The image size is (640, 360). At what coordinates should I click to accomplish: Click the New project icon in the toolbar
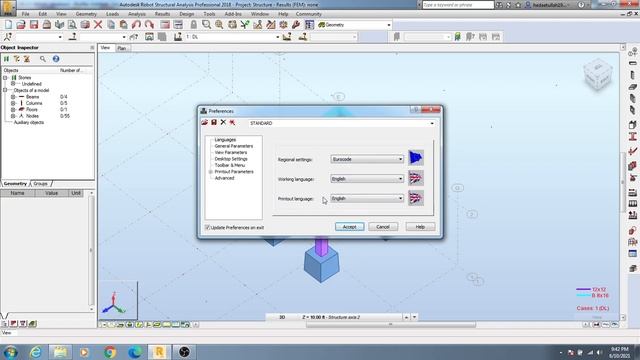point(8,25)
